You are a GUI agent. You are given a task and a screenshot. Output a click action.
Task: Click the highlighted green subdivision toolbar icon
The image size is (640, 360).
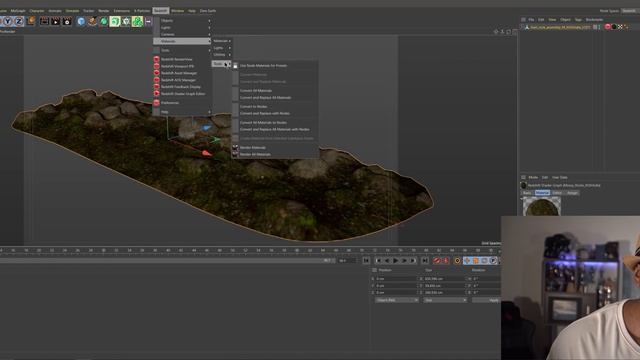click(x=115, y=21)
